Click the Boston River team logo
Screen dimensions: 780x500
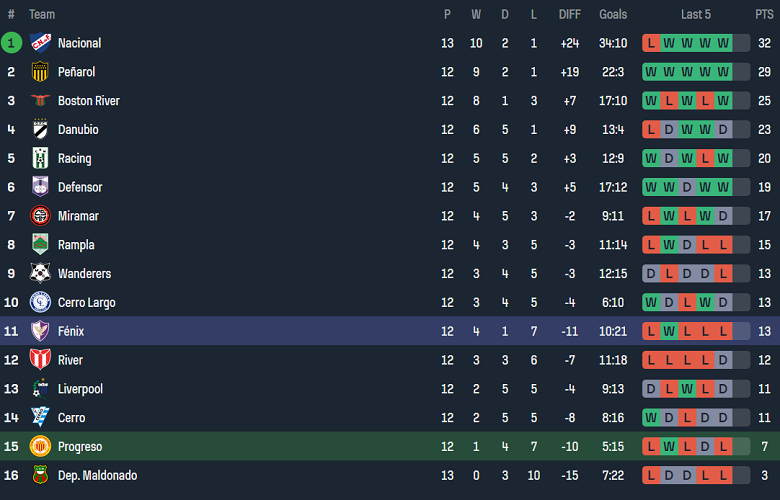pos(40,101)
